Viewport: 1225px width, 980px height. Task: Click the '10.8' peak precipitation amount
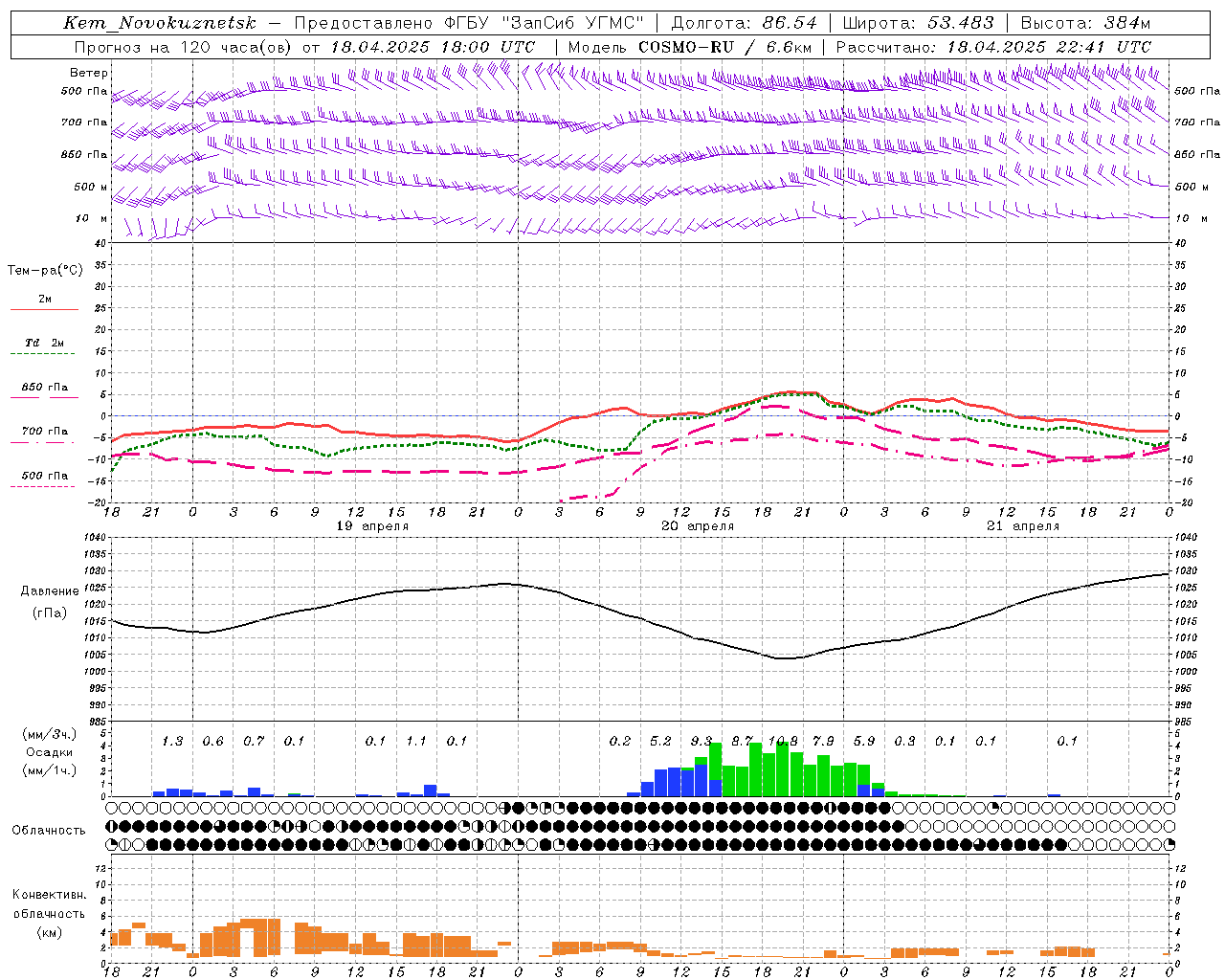783,742
